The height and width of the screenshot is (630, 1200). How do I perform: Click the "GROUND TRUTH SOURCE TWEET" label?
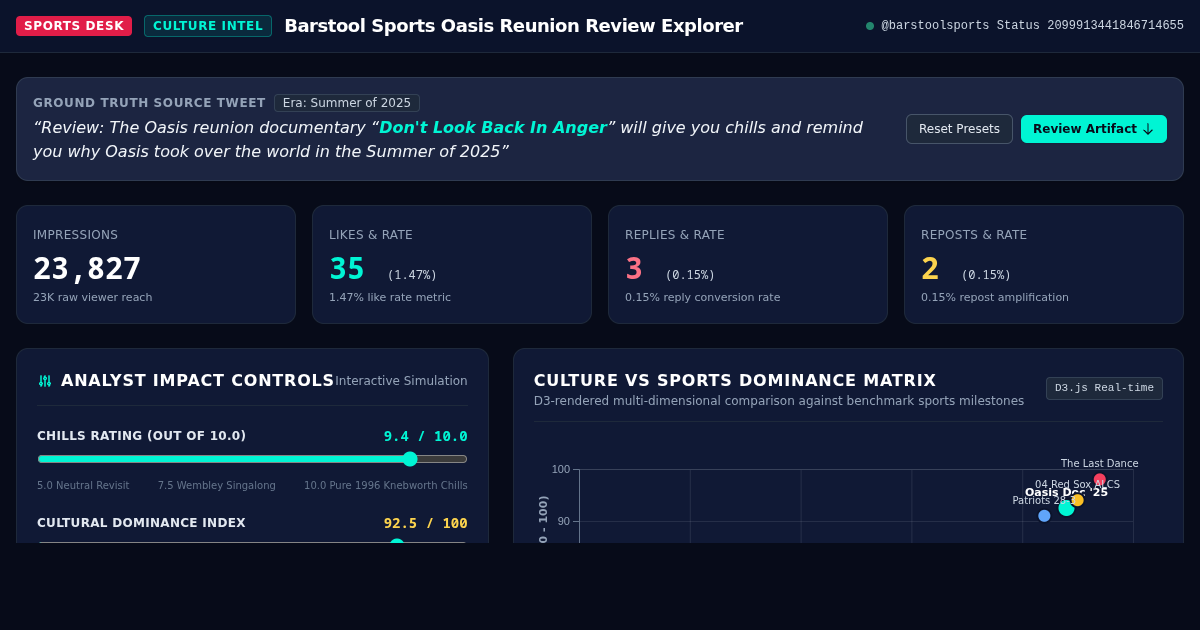(x=149, y=103)
